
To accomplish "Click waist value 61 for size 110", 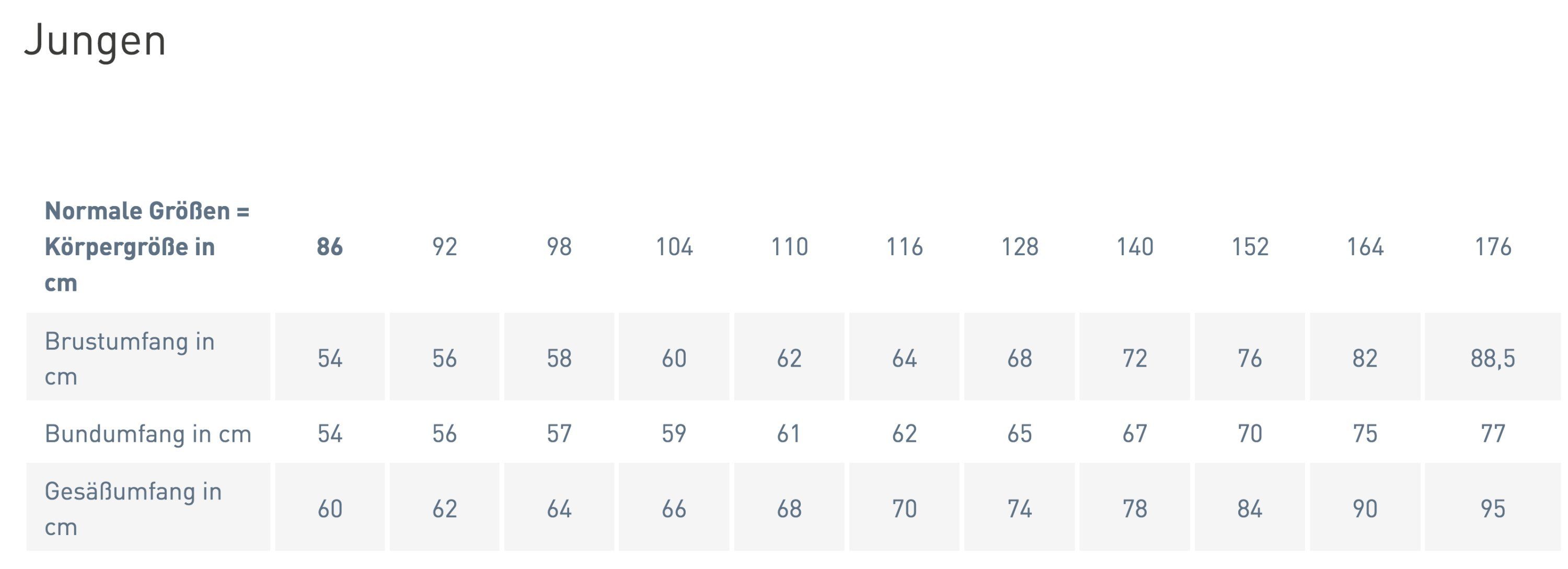I will click(789, 434).
